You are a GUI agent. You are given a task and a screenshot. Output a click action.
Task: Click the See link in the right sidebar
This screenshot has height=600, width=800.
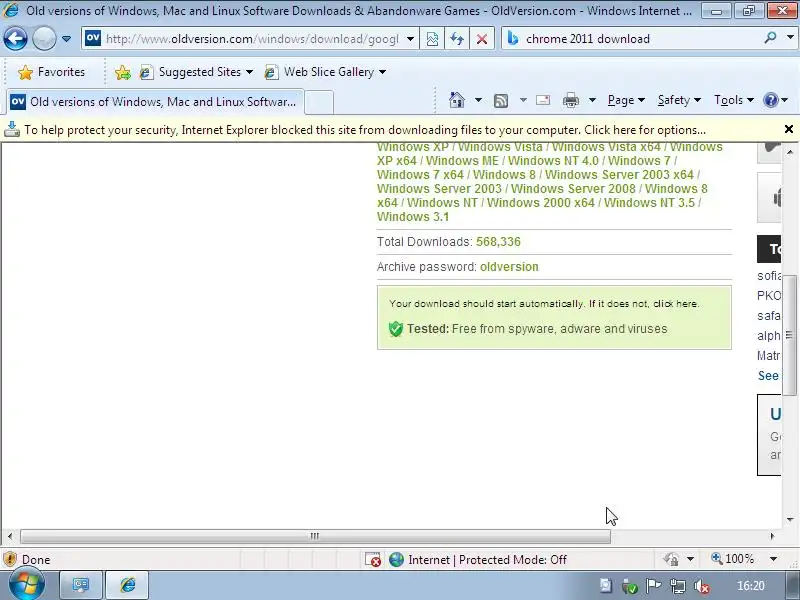(x=768, y=376)
